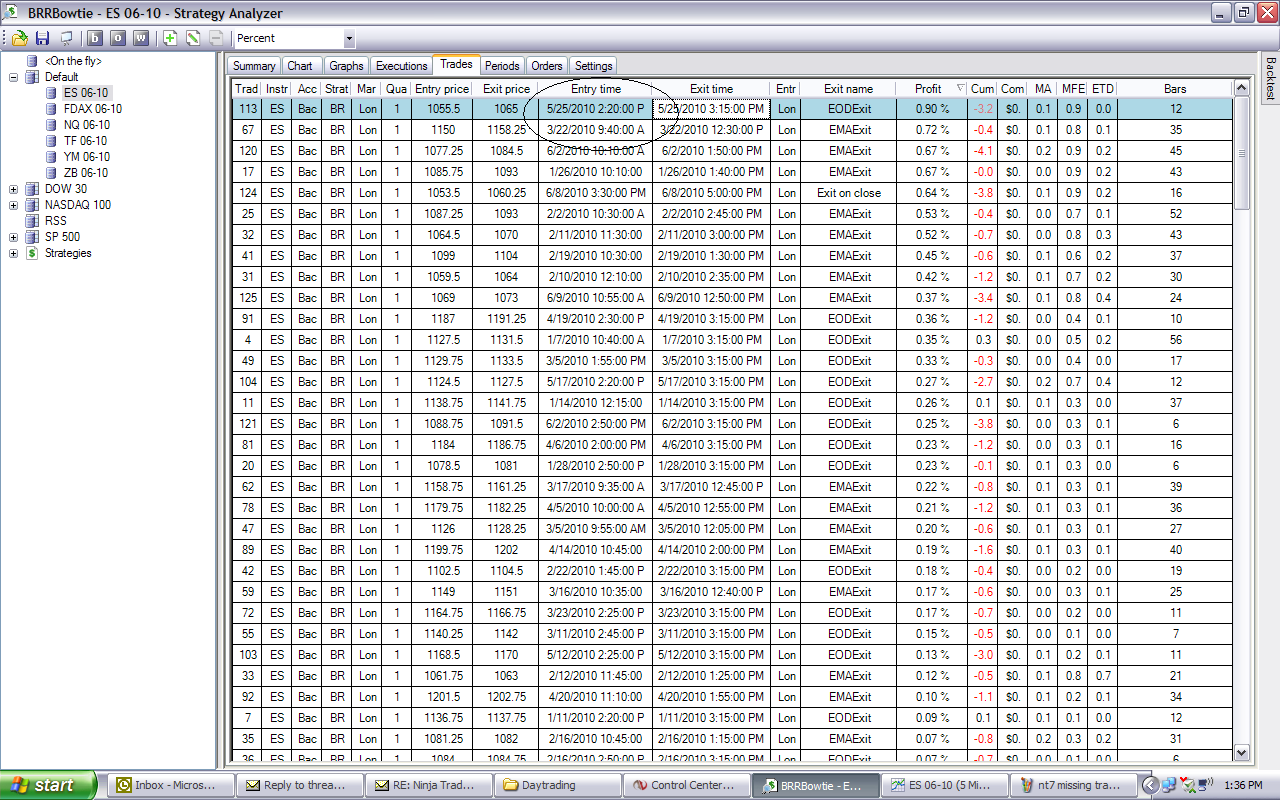Click the On the fly database icon
This screenshot has width=1280, height=800.
coord(32,61)
